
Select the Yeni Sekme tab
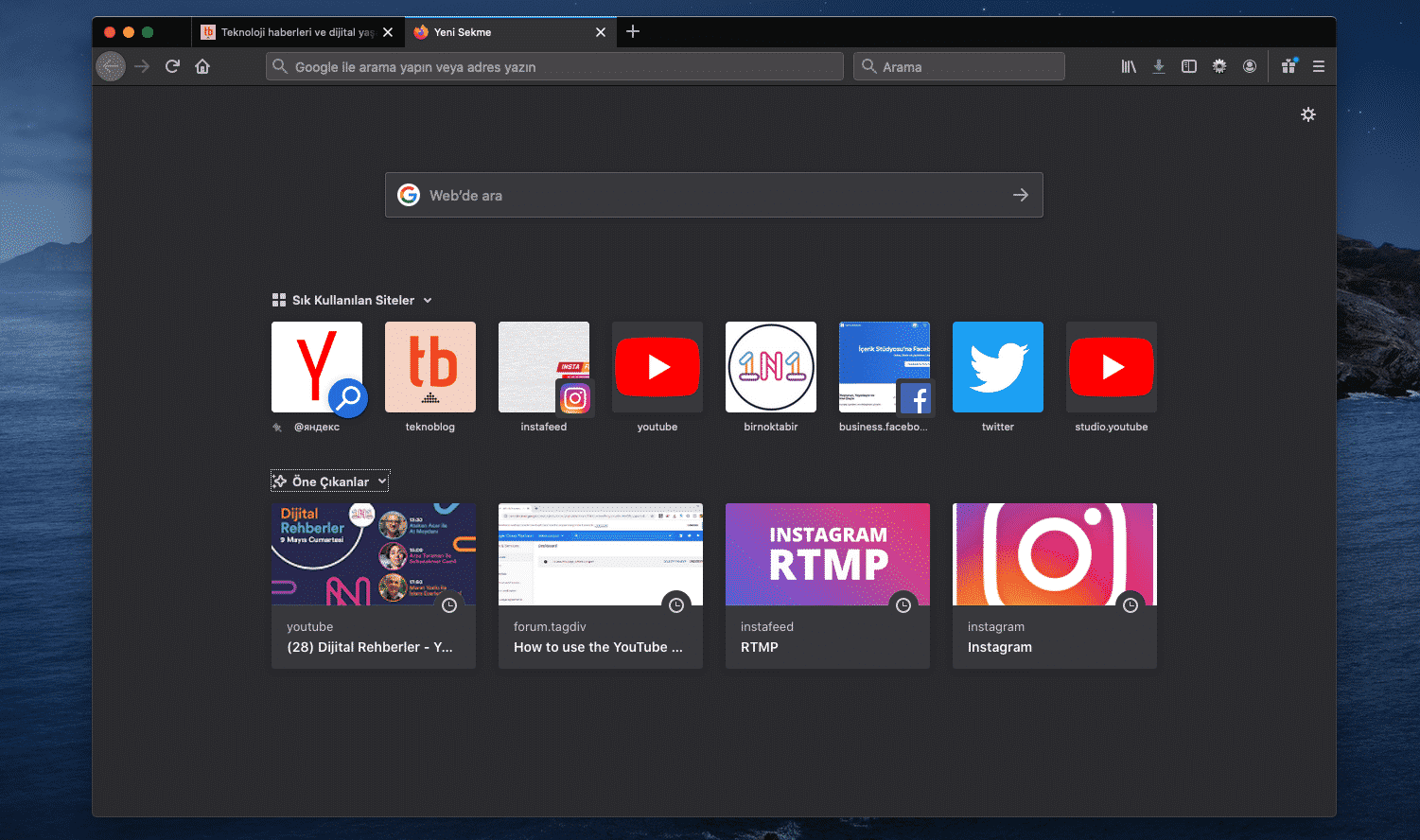pyautogui.click(x=511, y=31)
